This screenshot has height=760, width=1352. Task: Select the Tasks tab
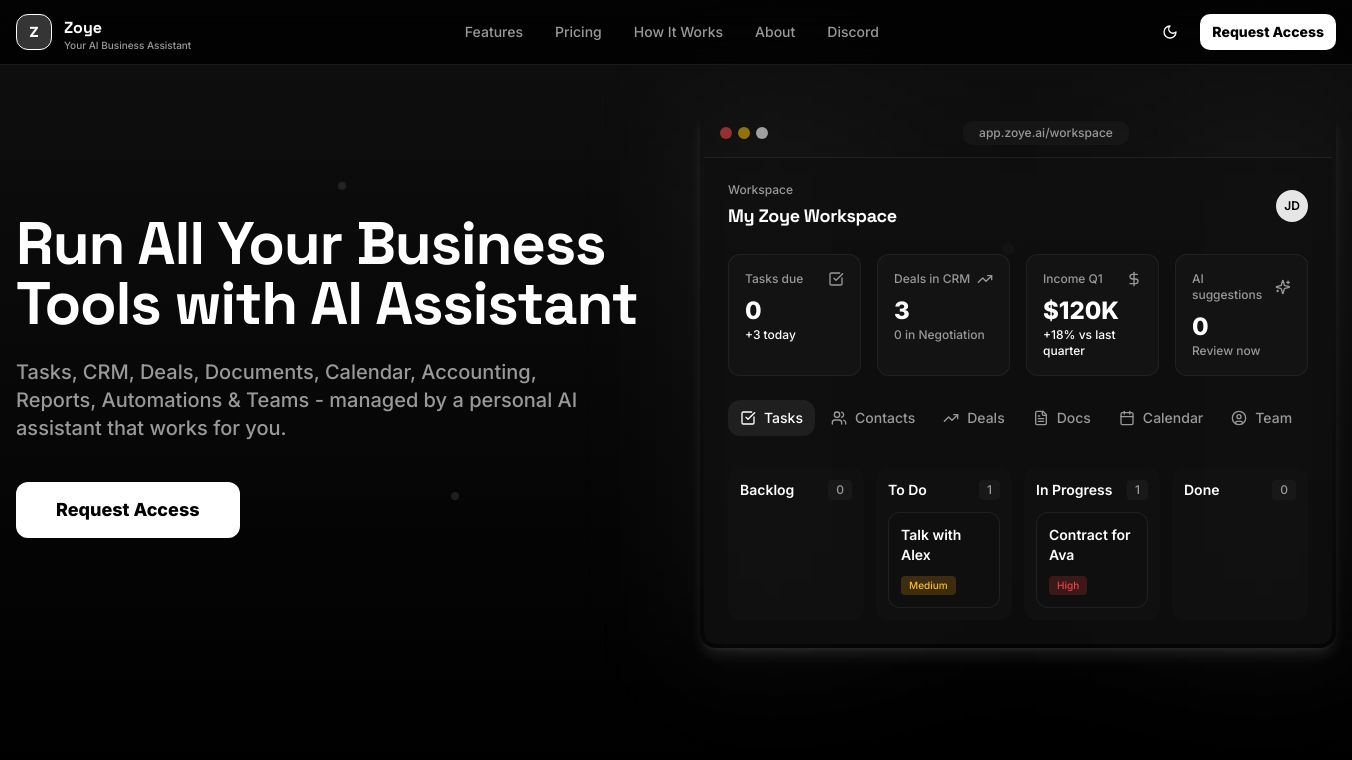(x=771, y=418)
